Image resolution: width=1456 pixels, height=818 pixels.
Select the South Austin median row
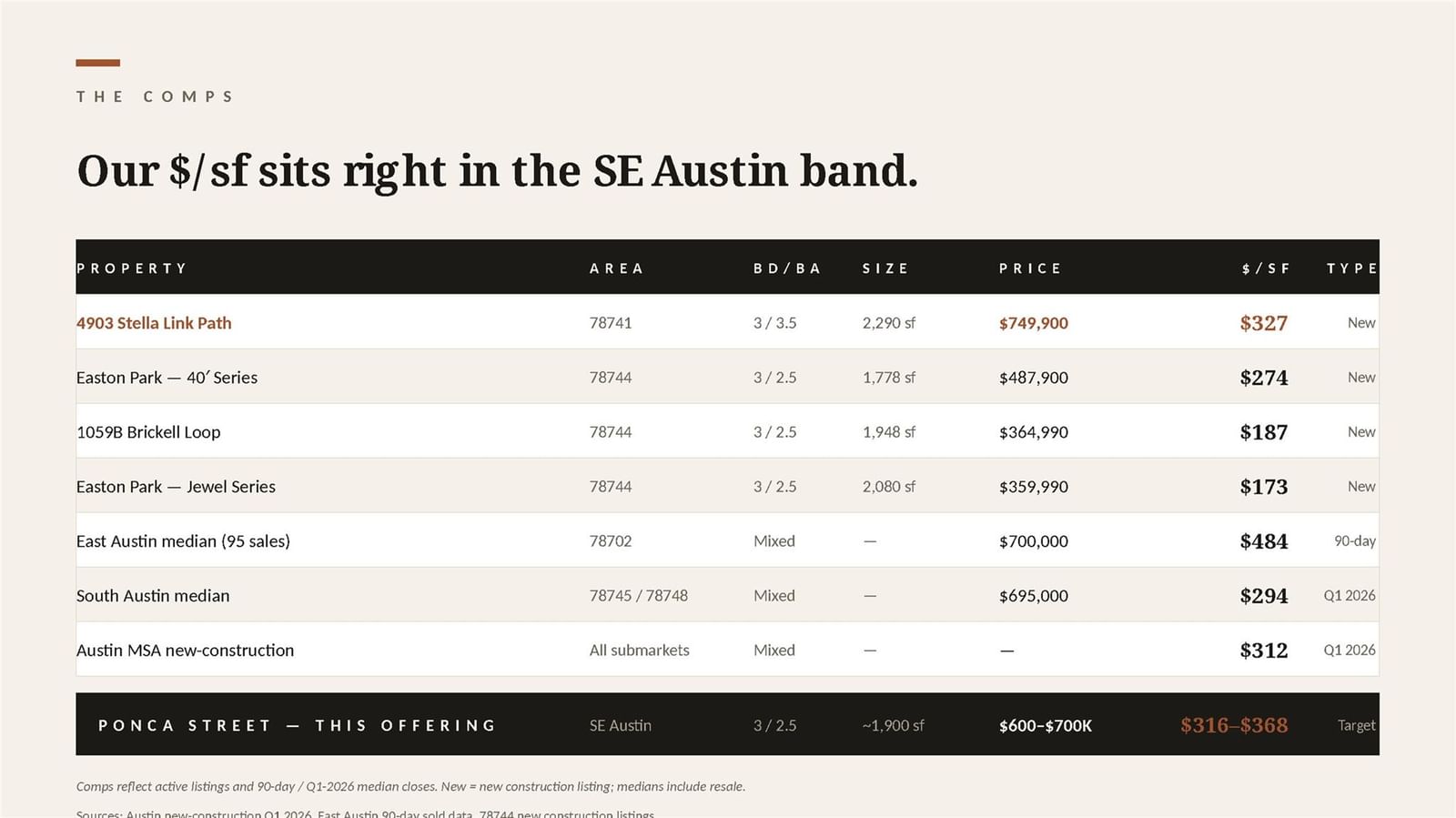pyautogui.click(x=727, y=595)
